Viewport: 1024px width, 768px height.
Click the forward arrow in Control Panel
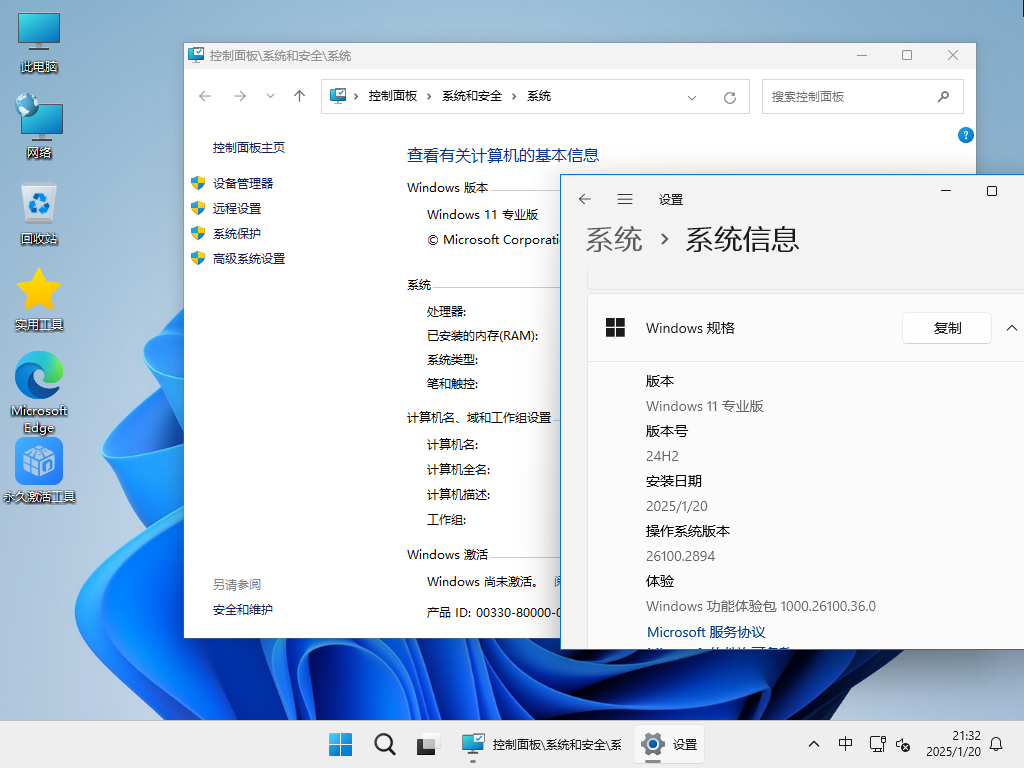coord(240,97)
